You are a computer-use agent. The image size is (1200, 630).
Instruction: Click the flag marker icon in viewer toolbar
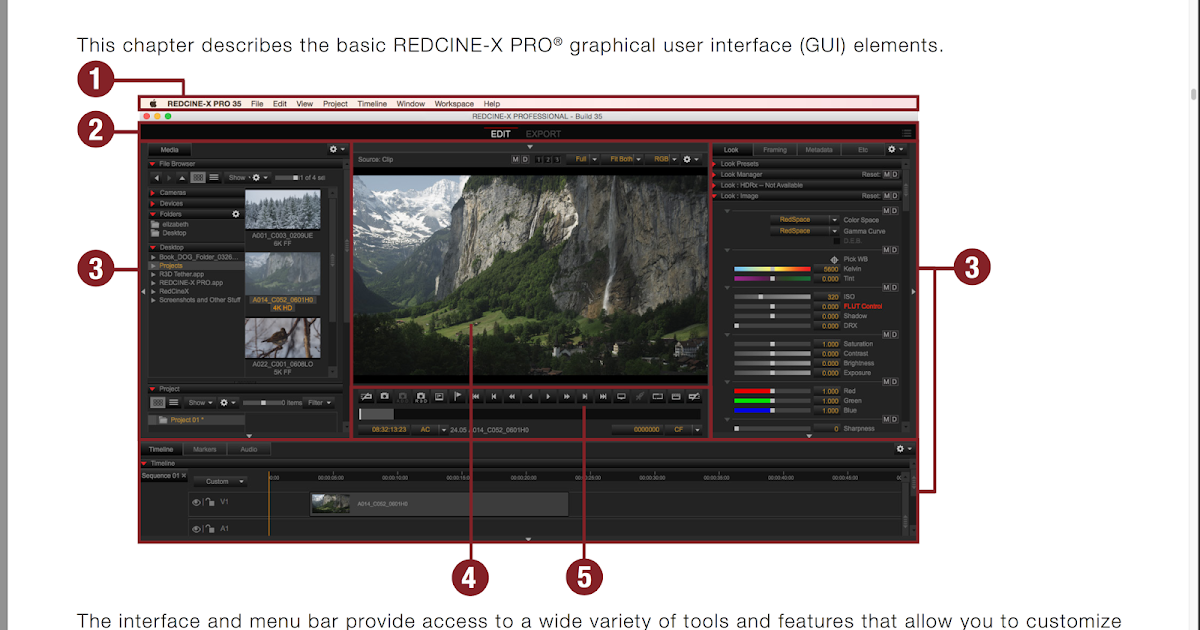pyautogui.click(x=457, y=396)
